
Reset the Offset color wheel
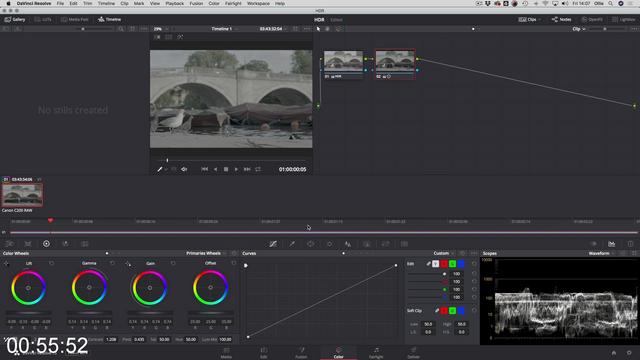pyautogui.click(x=234, y=263)
